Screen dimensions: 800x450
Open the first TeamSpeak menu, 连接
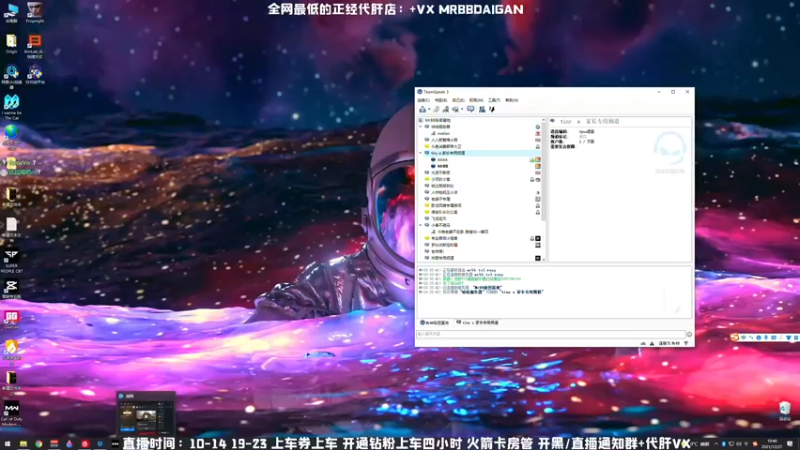tap(423, 100)
